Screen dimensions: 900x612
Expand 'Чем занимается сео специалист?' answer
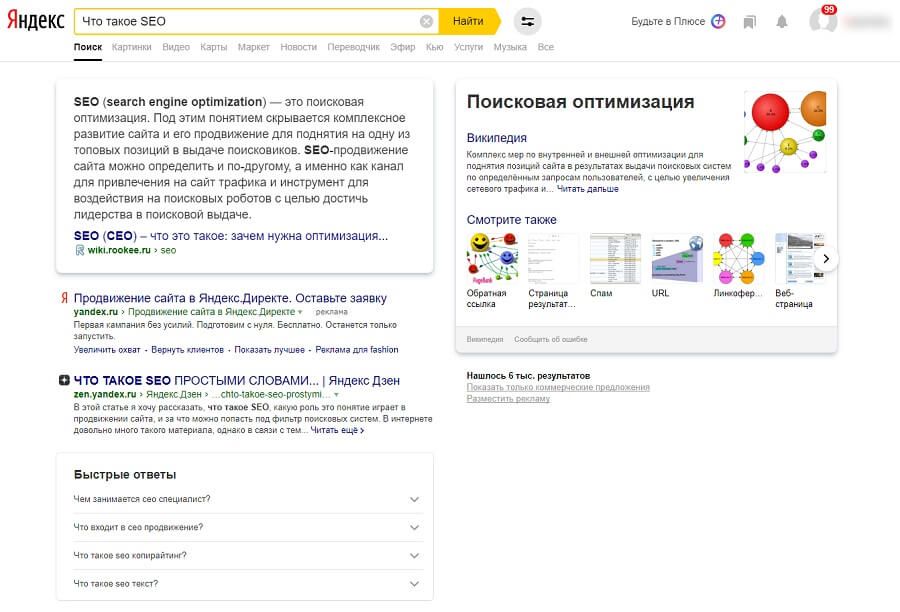coord(414,499)
